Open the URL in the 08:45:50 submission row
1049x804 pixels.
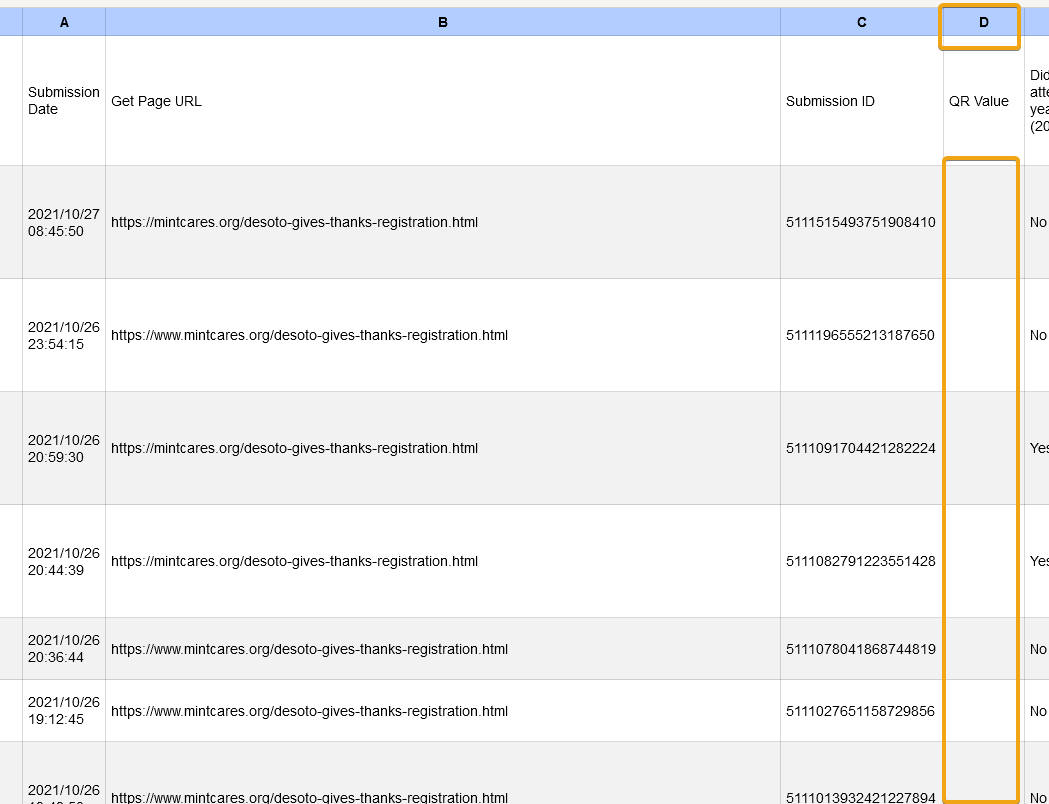tap(294, 222)
